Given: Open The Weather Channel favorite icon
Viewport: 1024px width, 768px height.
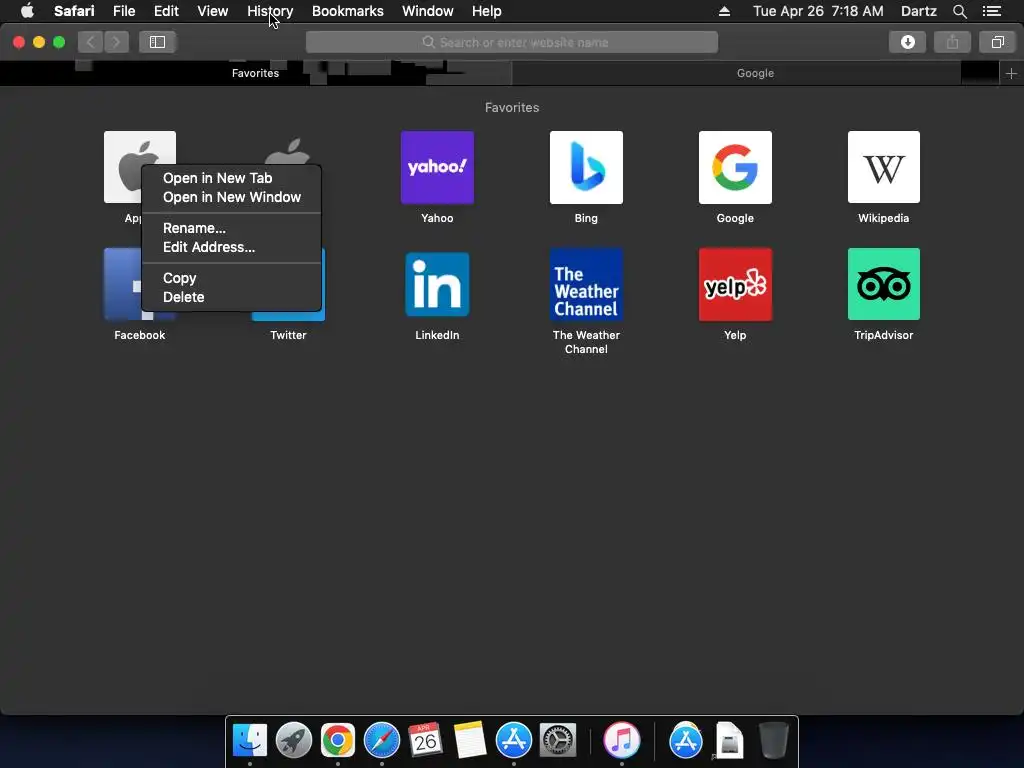Looking at the screenshot, I should click(x=586, y=284).
